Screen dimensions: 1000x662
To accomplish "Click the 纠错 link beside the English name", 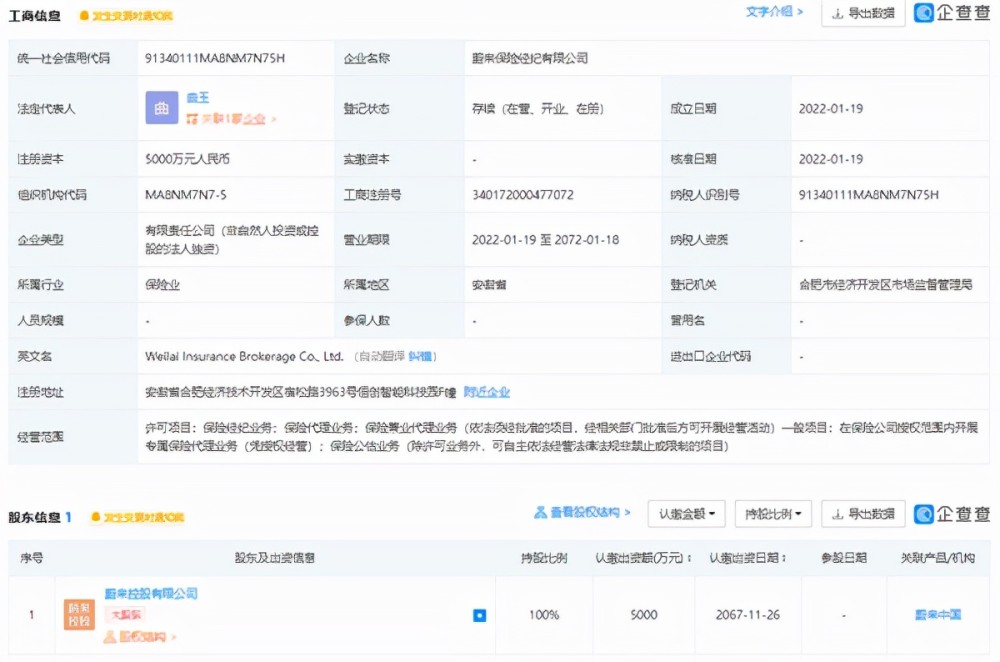I will (x=420, y=357).
